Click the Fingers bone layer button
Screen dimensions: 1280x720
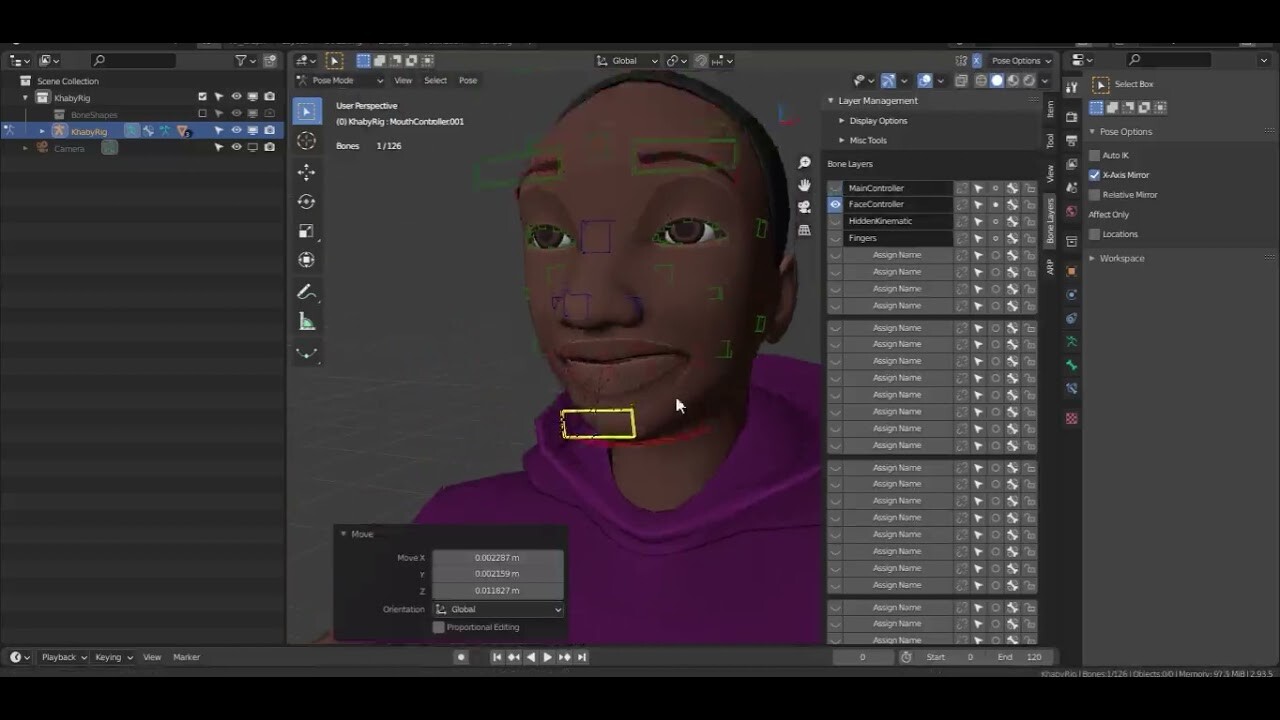tap(895, 237)
